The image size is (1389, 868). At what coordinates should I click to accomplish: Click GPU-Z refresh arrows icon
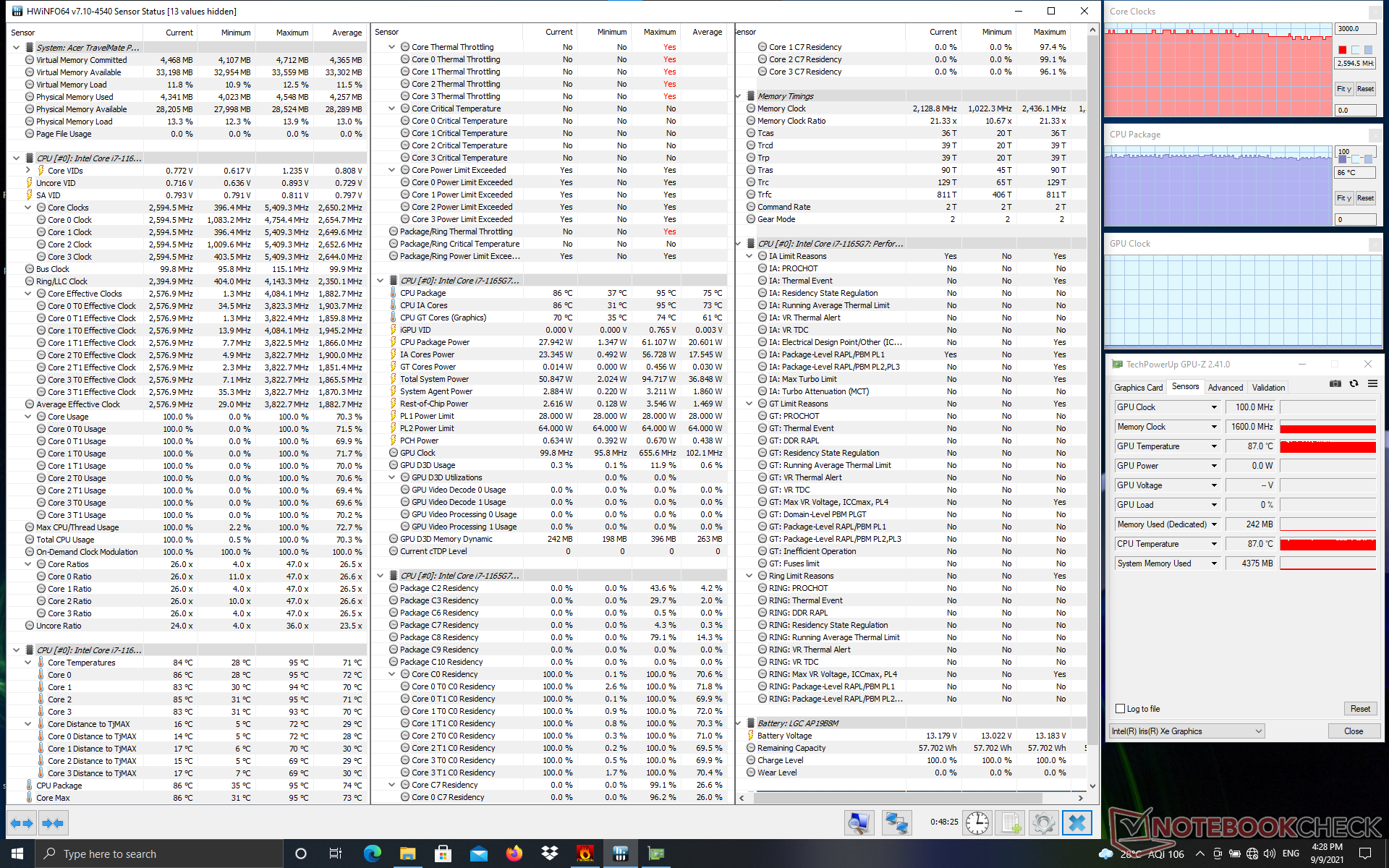[1354, 384]
